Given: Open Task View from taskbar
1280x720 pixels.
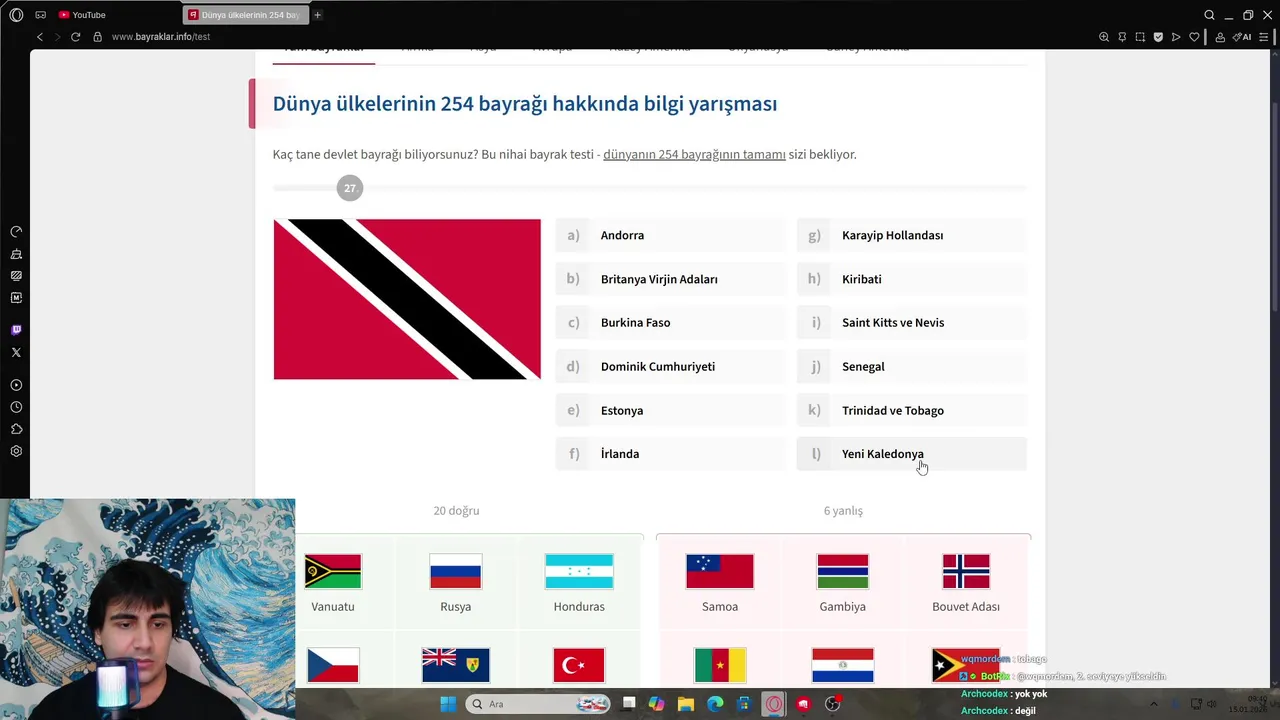Looking at the screenshot, I should [x=628, y=704].
